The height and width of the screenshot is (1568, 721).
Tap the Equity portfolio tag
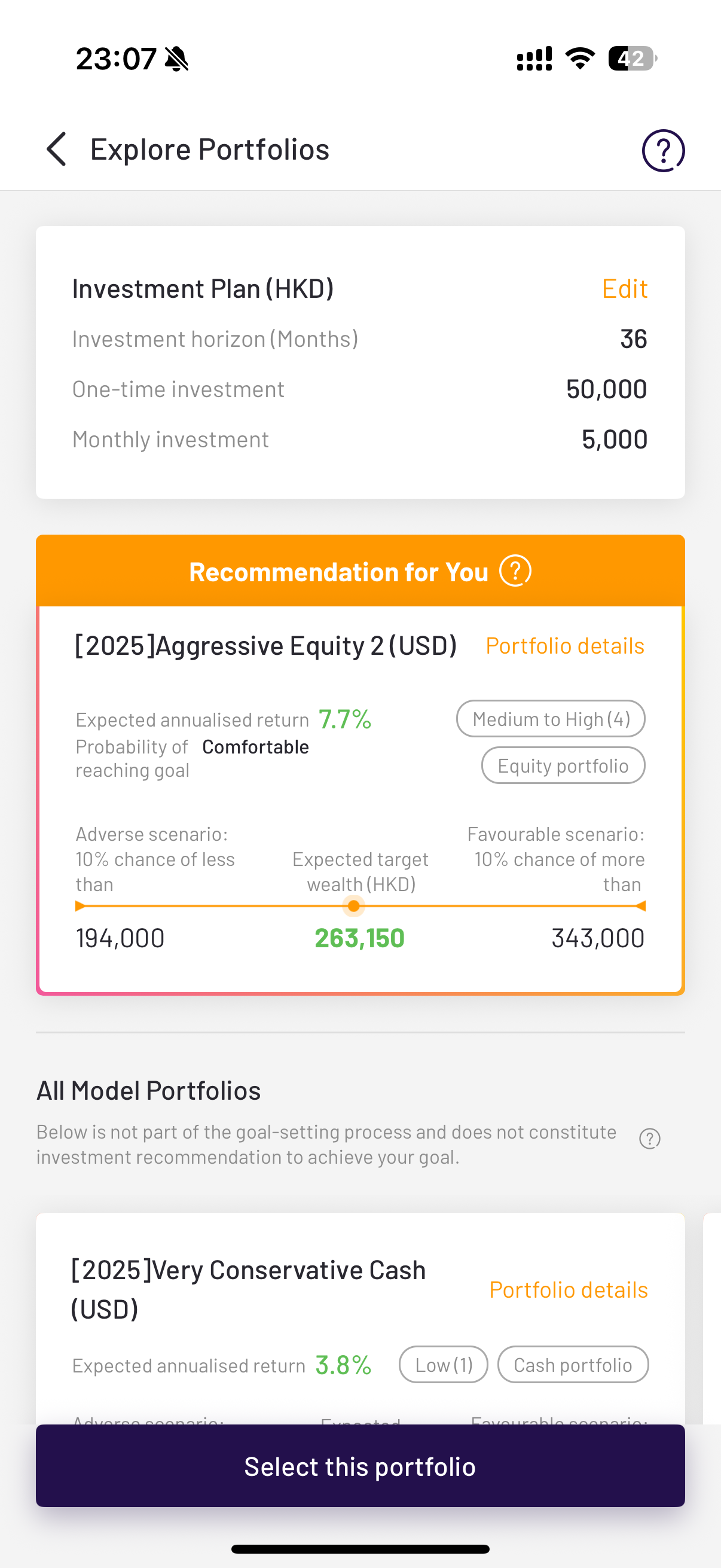point(562,765)
